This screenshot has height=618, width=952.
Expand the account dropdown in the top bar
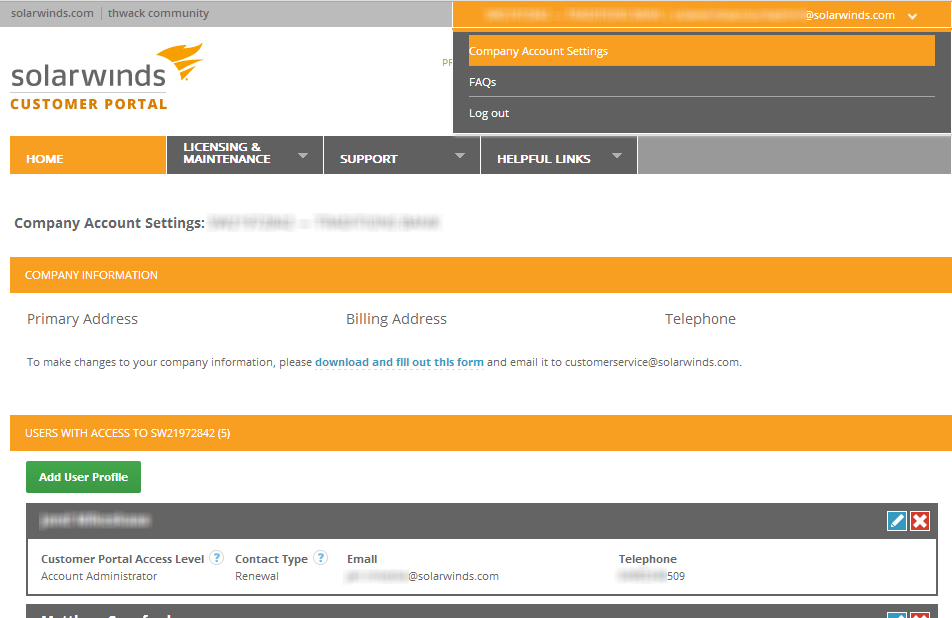911,16
